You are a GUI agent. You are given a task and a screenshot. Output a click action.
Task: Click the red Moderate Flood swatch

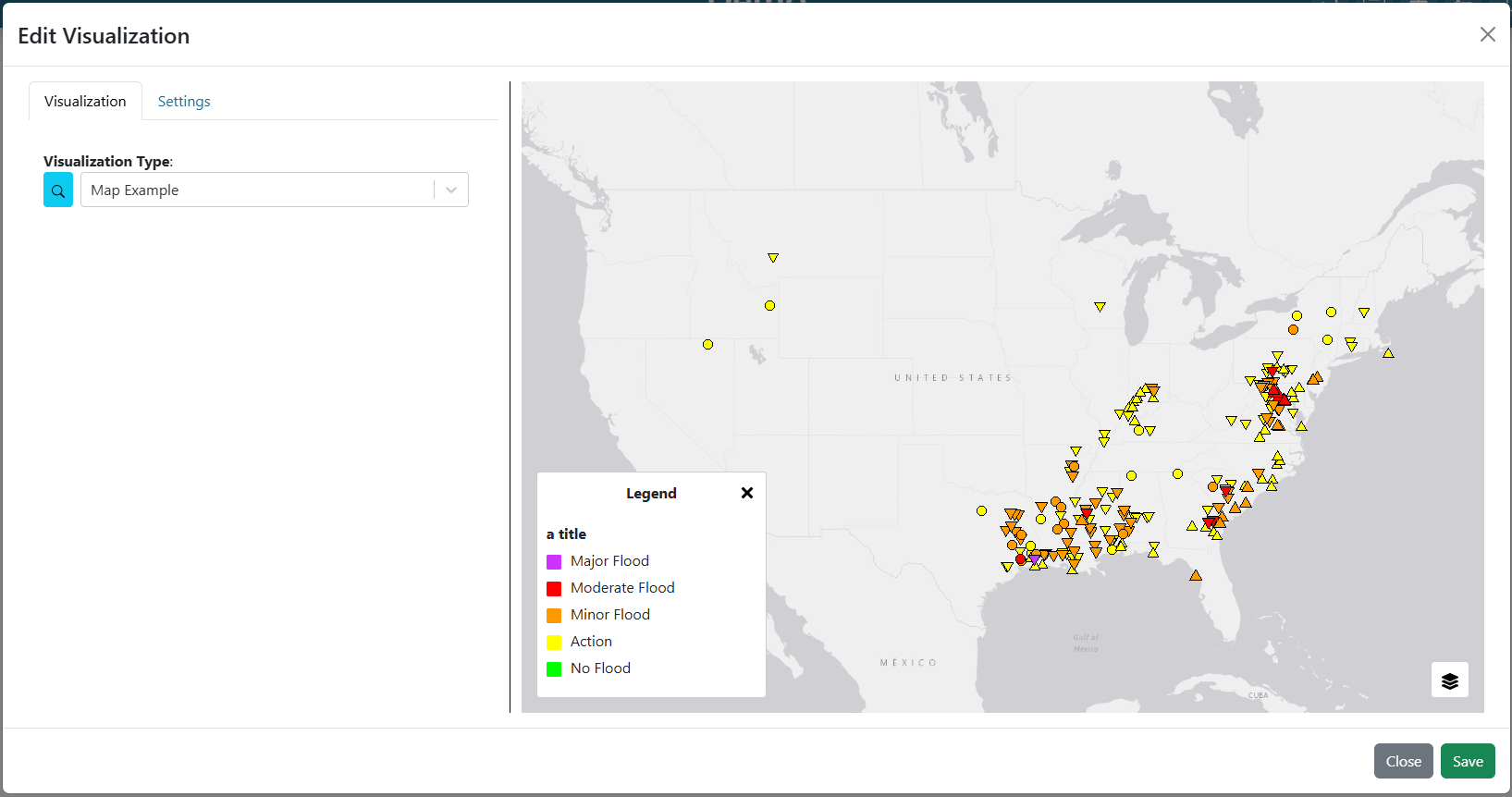[x=554, y=589]
